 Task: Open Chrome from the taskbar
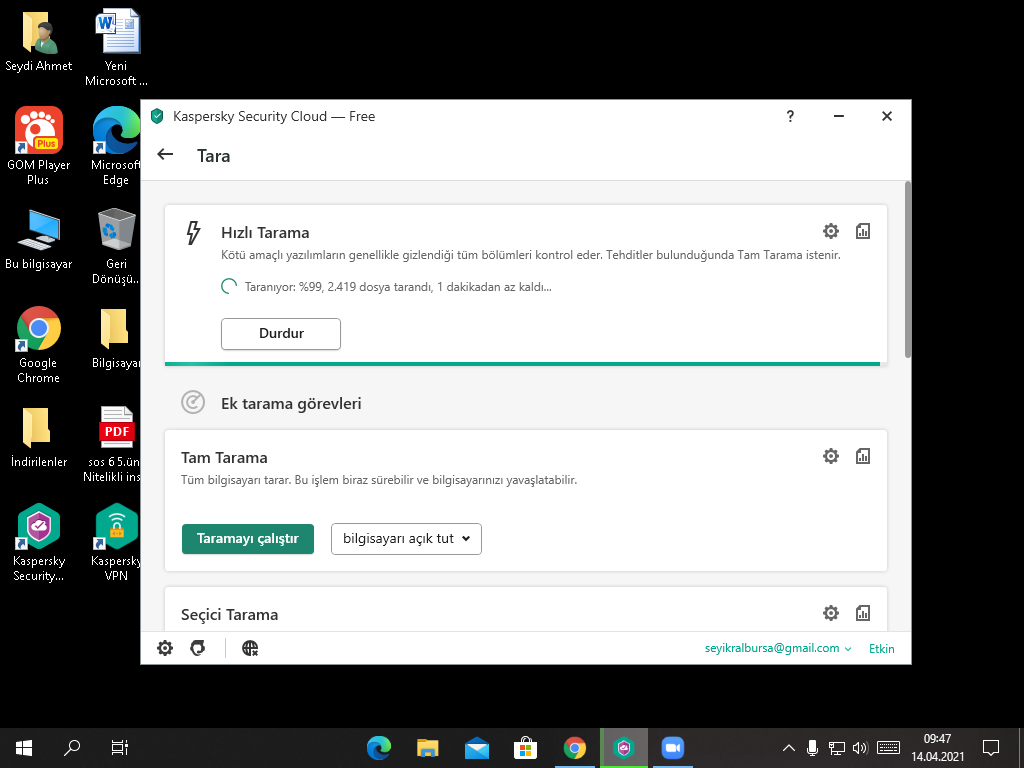[x=575, y=748]
